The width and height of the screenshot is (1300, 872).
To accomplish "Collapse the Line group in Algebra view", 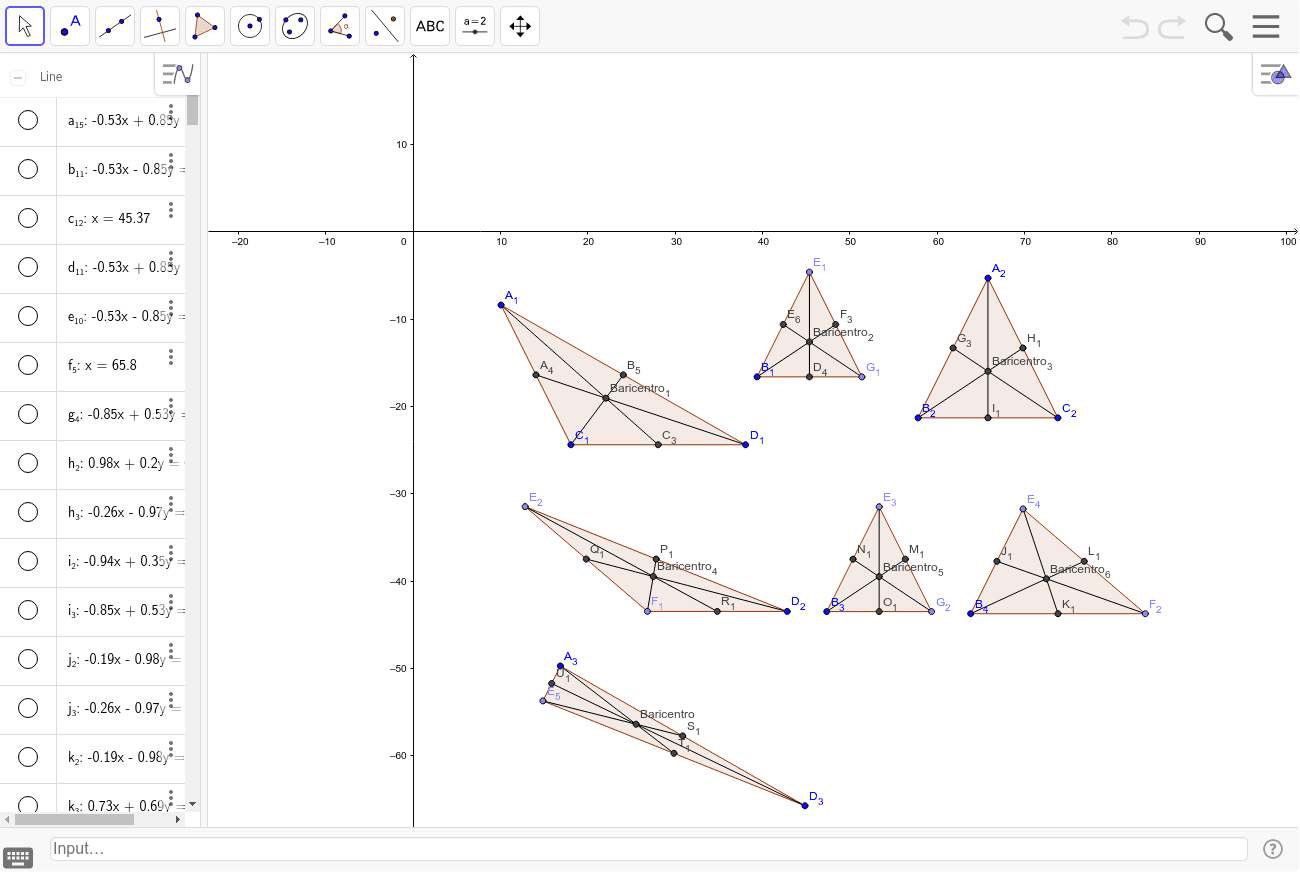I will (18, 77).
